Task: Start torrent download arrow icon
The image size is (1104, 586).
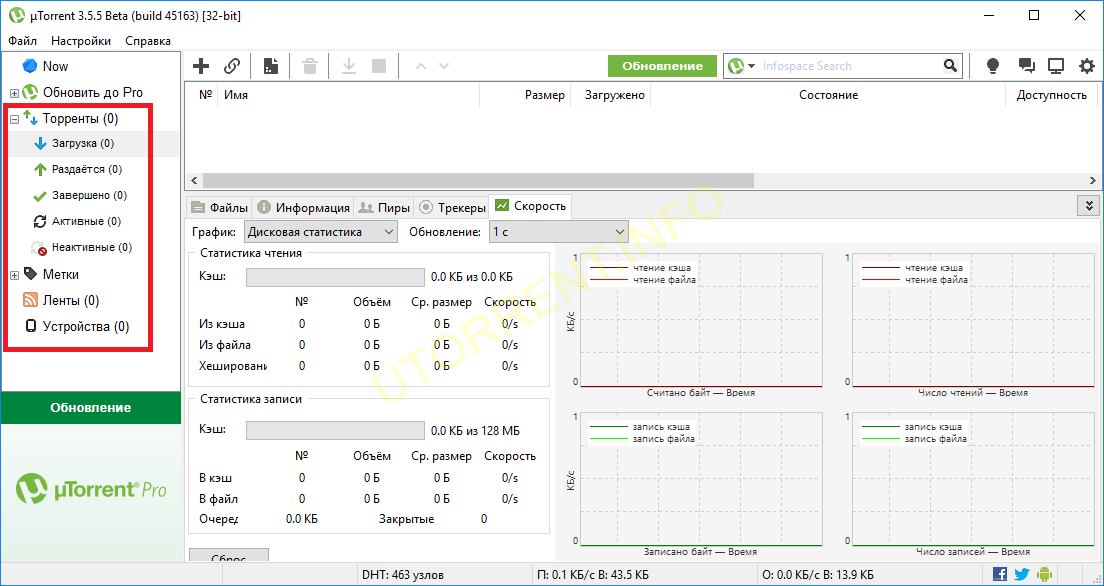Action: click(349, 66)
